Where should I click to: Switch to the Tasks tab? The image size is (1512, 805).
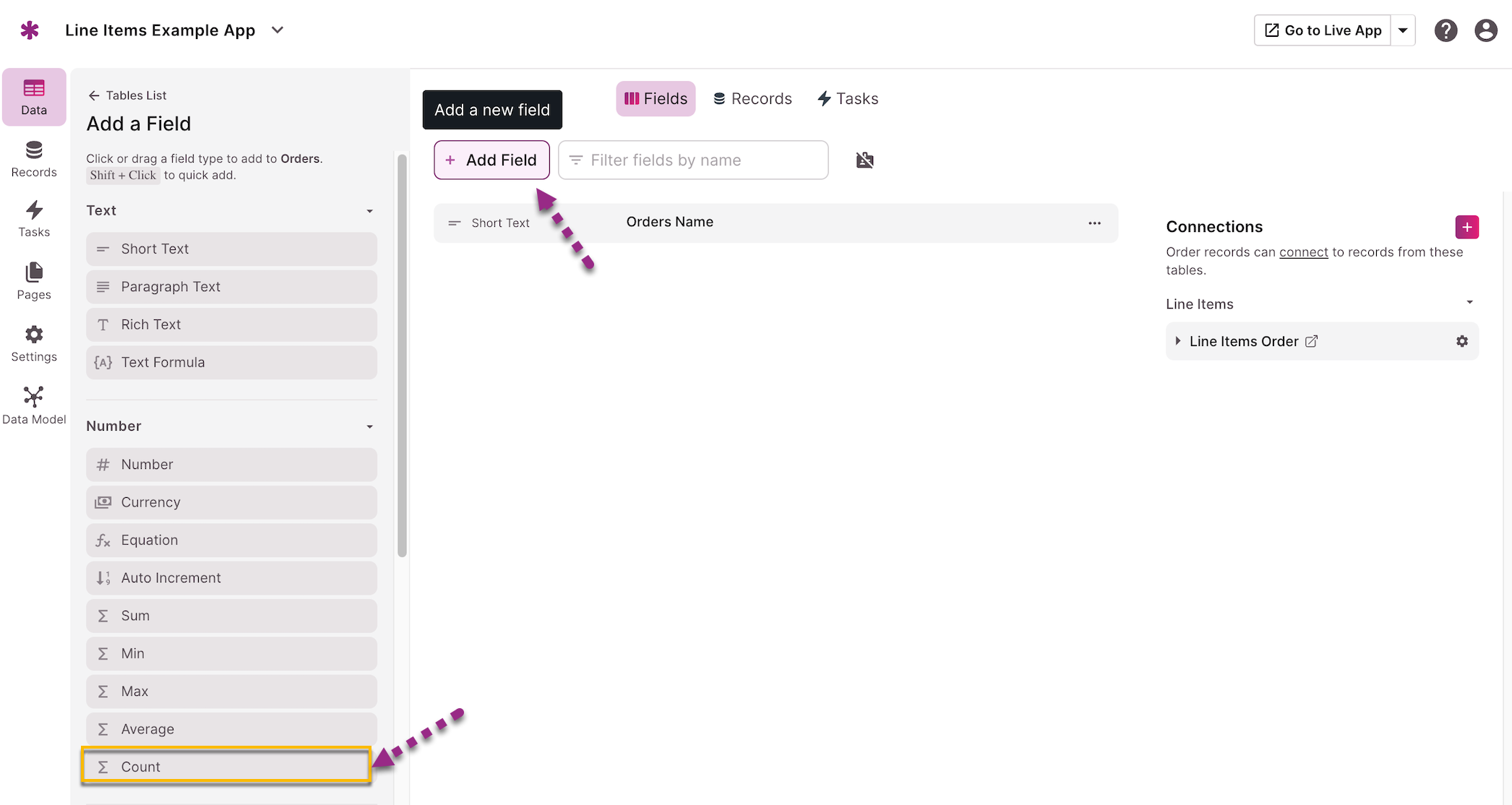[848, 99]
